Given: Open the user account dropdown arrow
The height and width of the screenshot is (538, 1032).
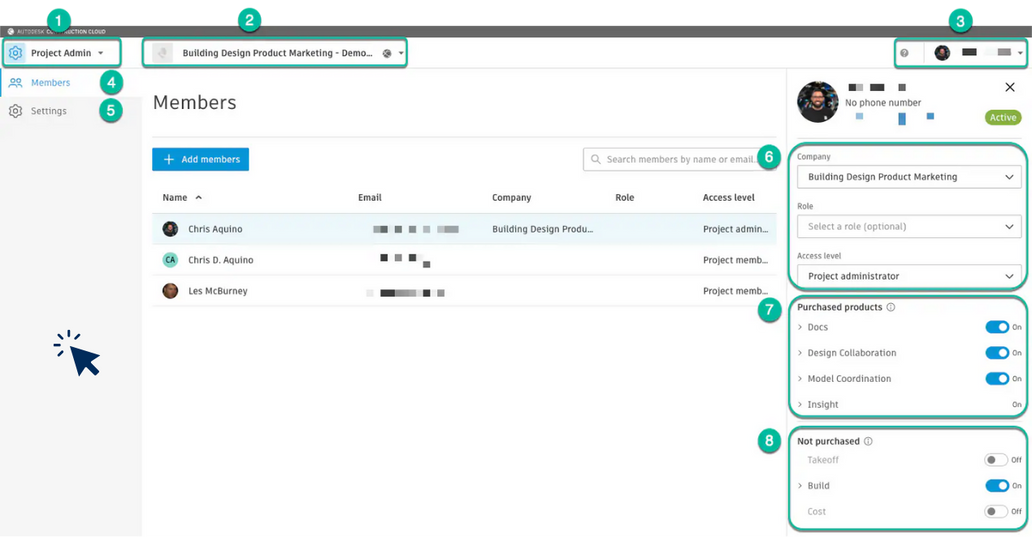Looking at the screenshot, I should pos(1020,53).
